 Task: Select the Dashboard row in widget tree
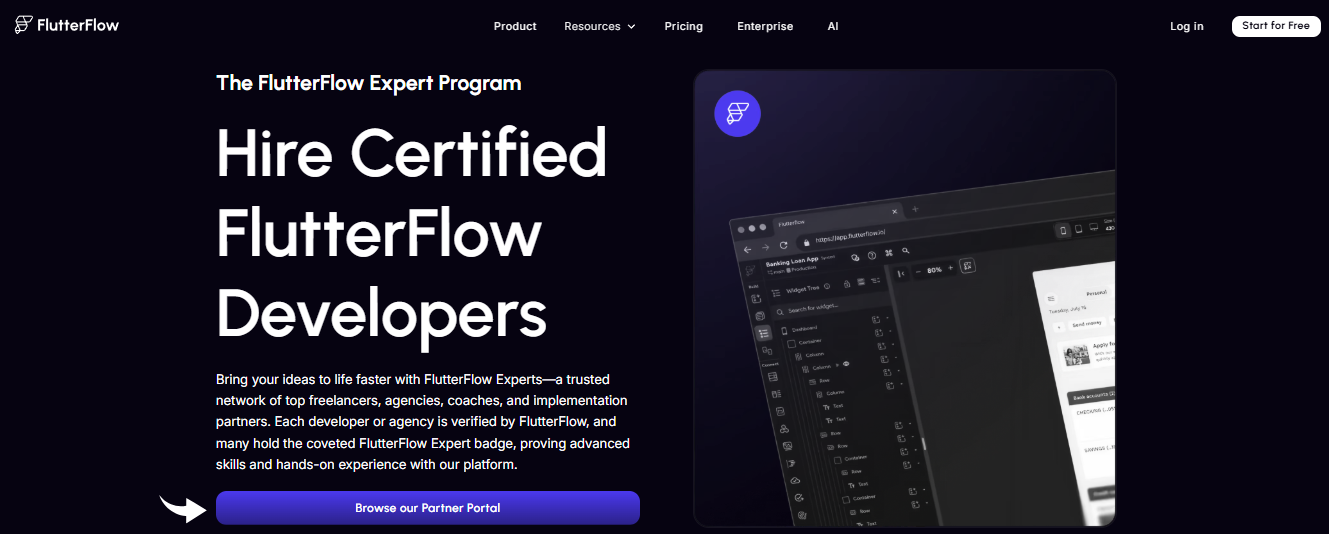click(804, 329)
